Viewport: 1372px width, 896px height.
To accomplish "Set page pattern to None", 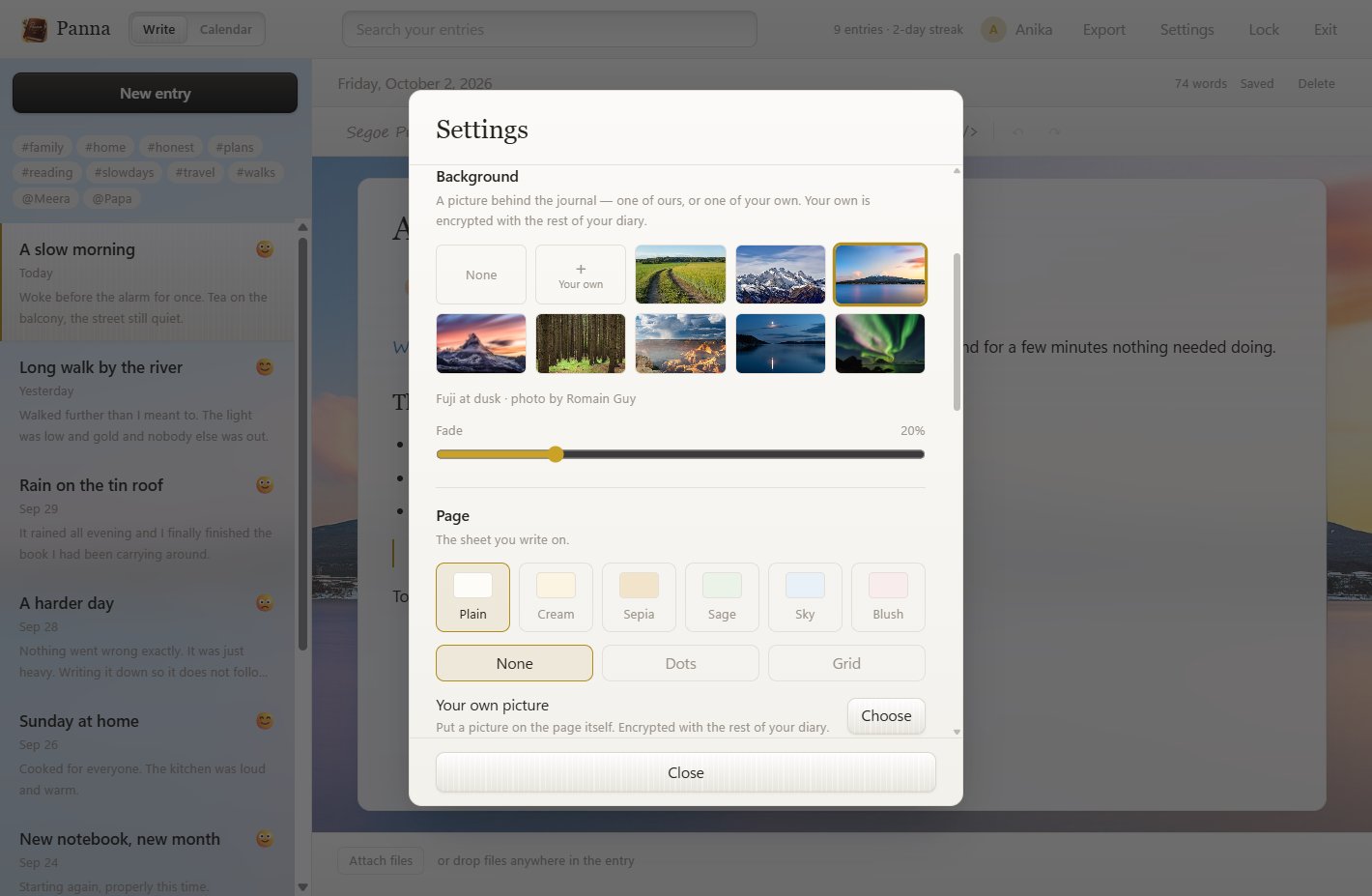I will pyautogui.click(x=514, y=663).
